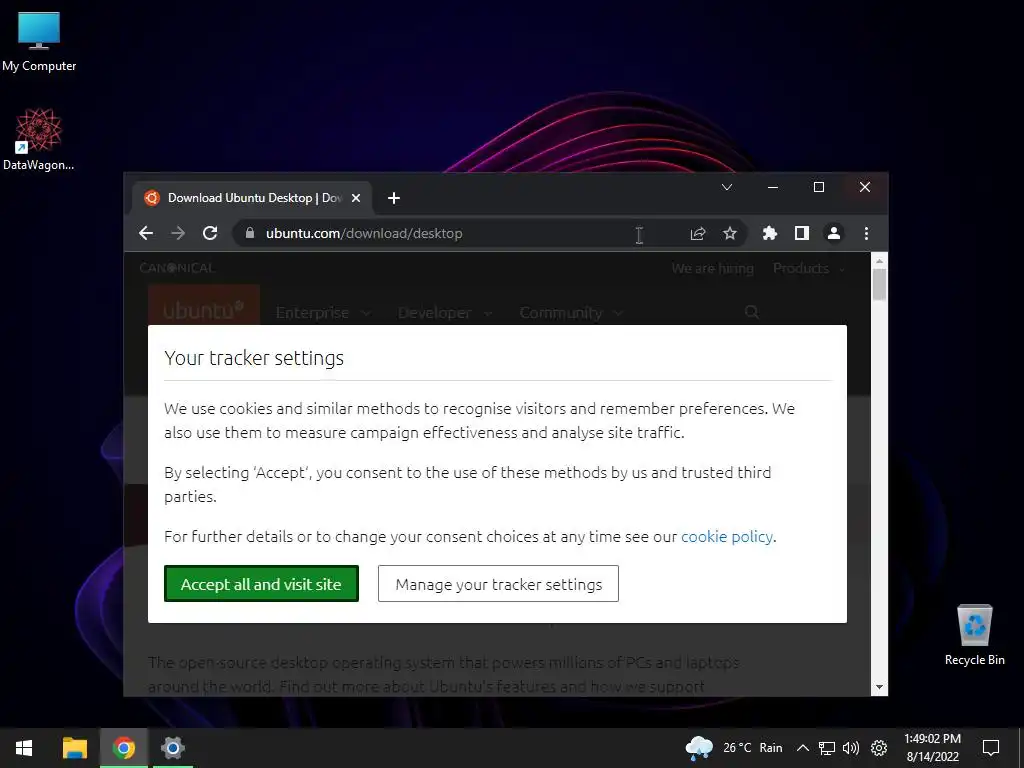Image resolution: width=1024 pixels, height=768 pixels.
Task: Reload the Ubuntu download page
Action: (x=210, y=233)
